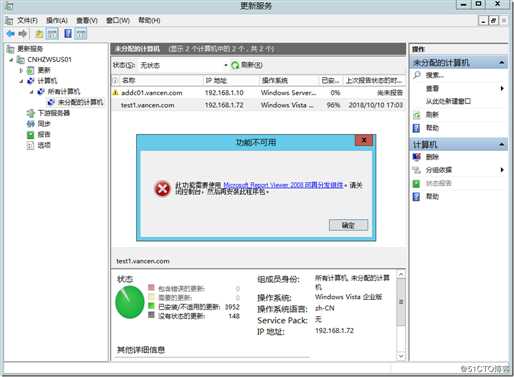Screen dimensions: 514x377
Task: Click the 确定 button in the dialog
Action: coord(348,225)
